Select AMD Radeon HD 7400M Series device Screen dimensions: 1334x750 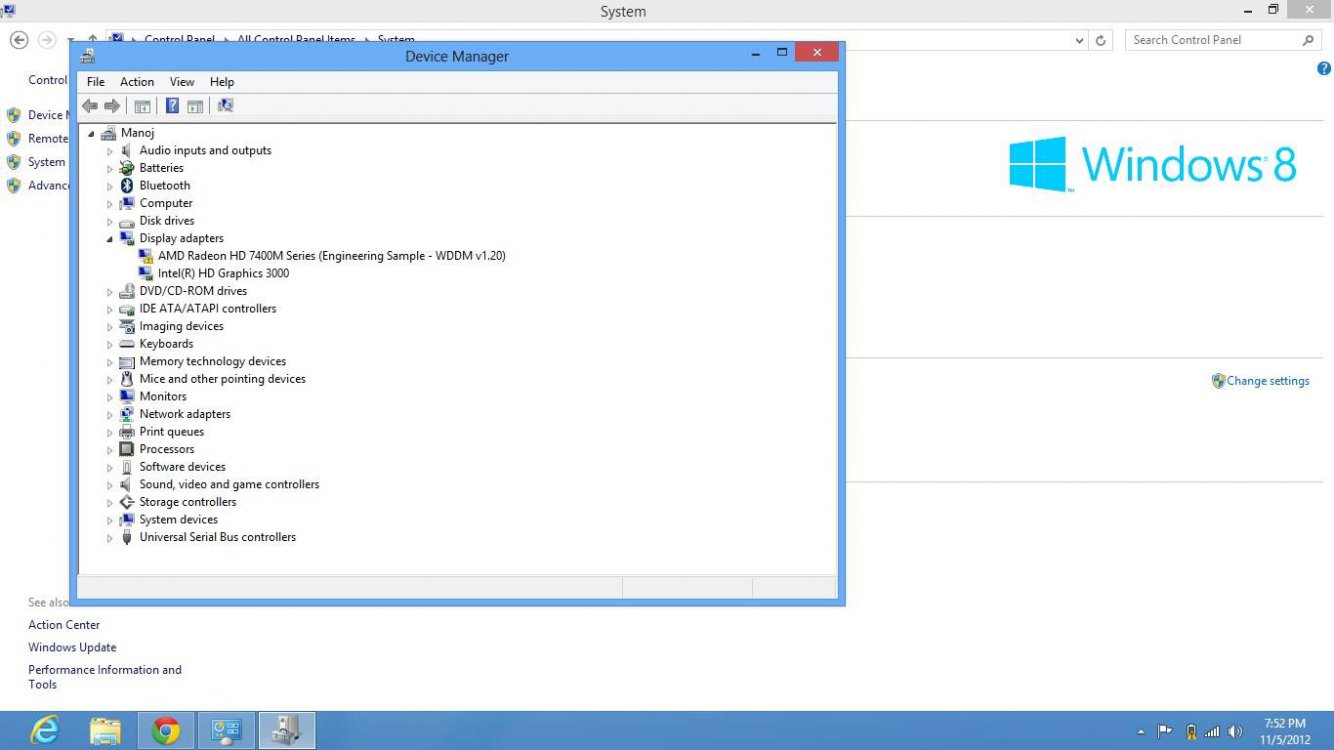pyautogui.click(x=332, y=256)
